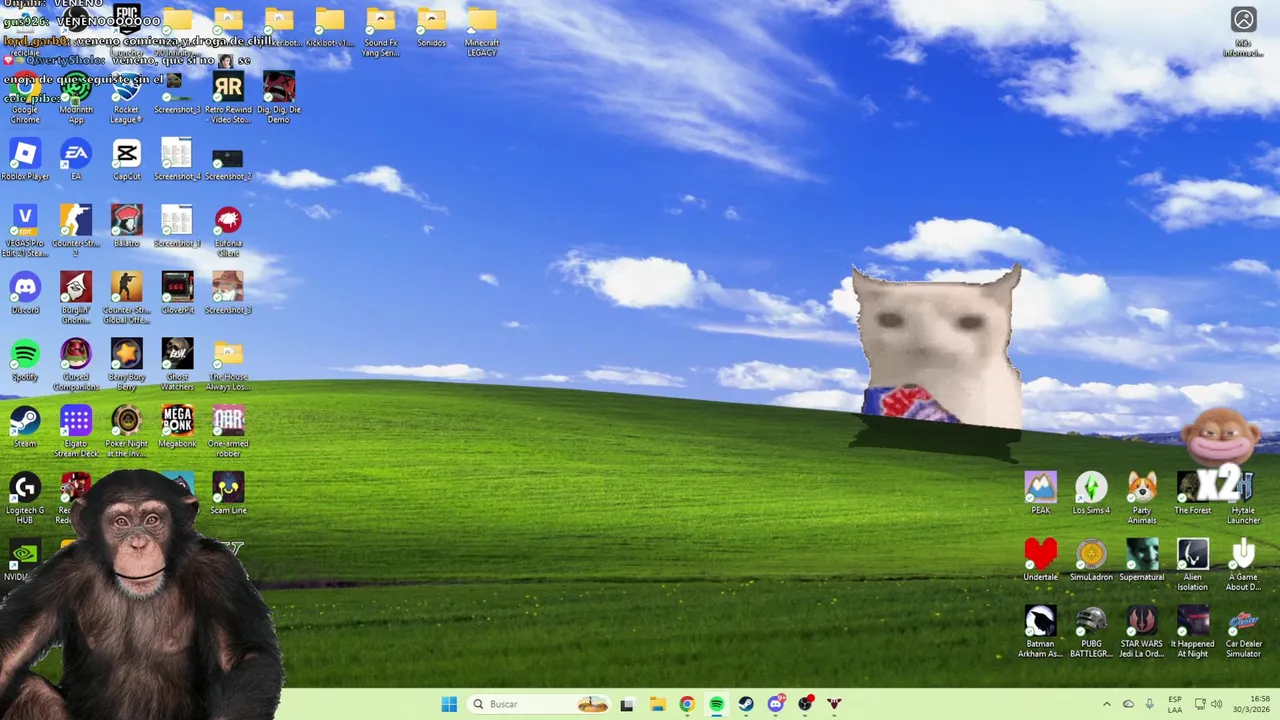Switch to Steam in the taskbar
This screenshot has height=720, width=1280.
tap(746, 704)
